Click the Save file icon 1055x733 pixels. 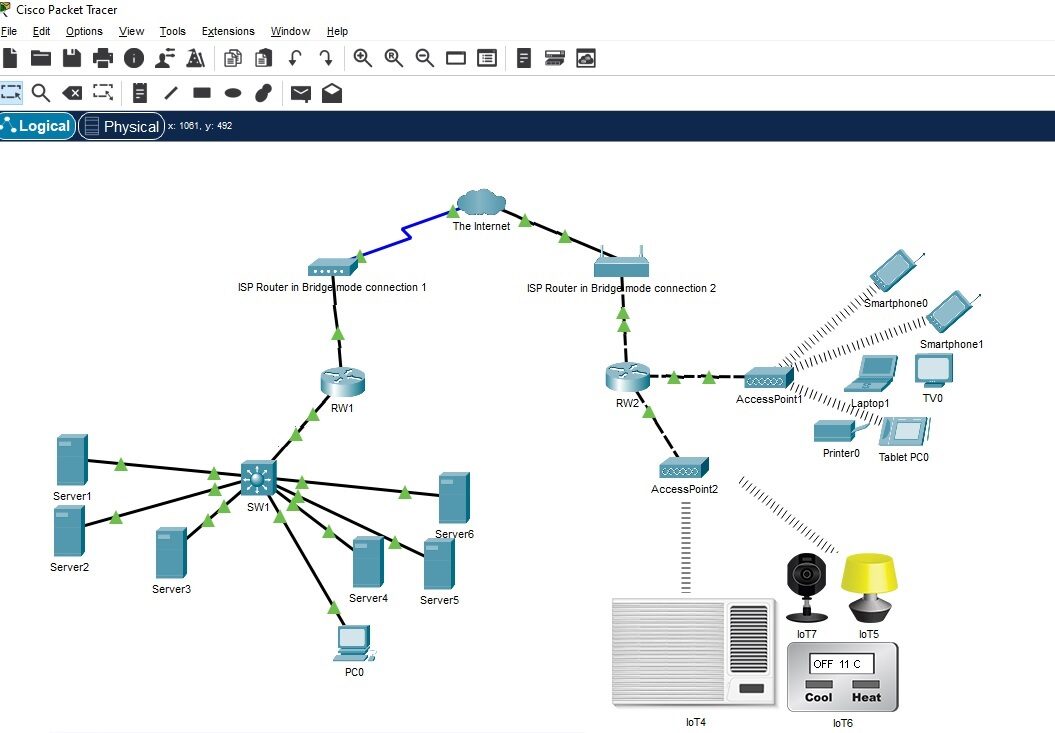coord(72,58)
